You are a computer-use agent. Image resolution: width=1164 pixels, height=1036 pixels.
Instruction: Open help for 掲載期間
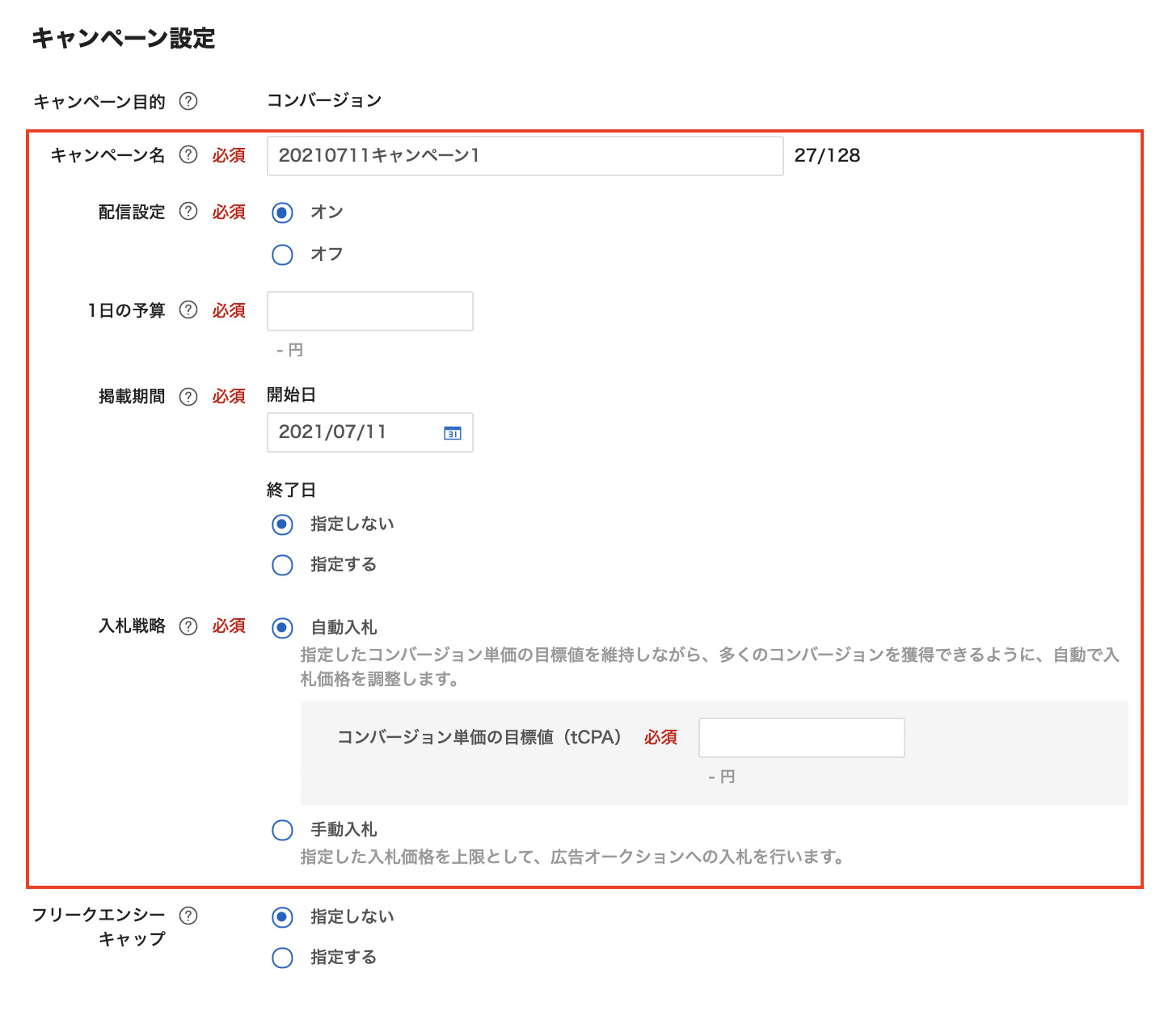[x=188, y=397]
